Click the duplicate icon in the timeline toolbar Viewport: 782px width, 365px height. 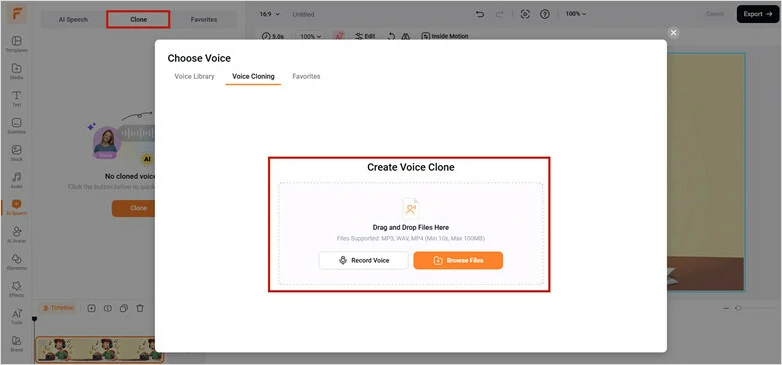pos(124,308)
